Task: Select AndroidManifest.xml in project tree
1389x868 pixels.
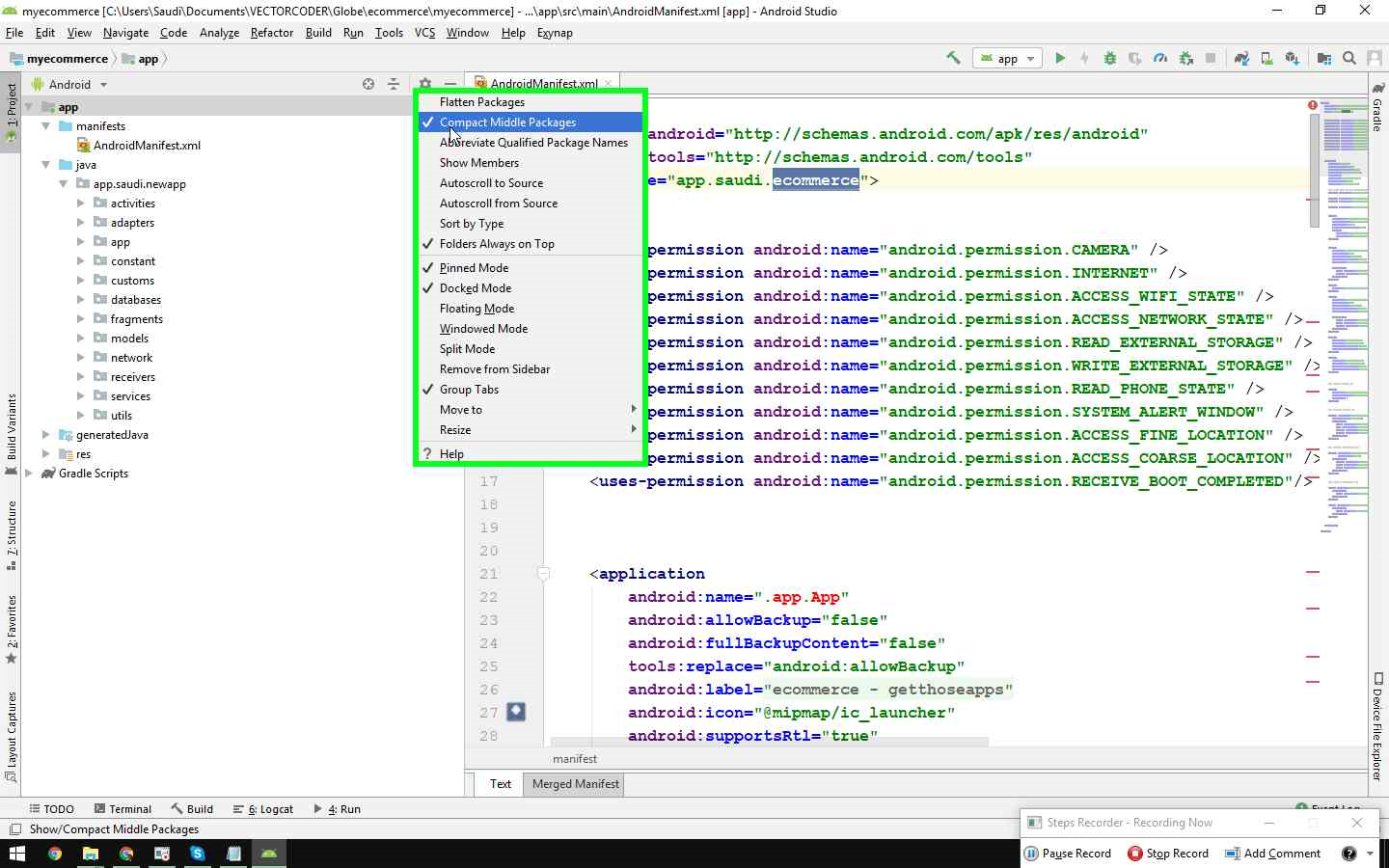Action: 138,146
